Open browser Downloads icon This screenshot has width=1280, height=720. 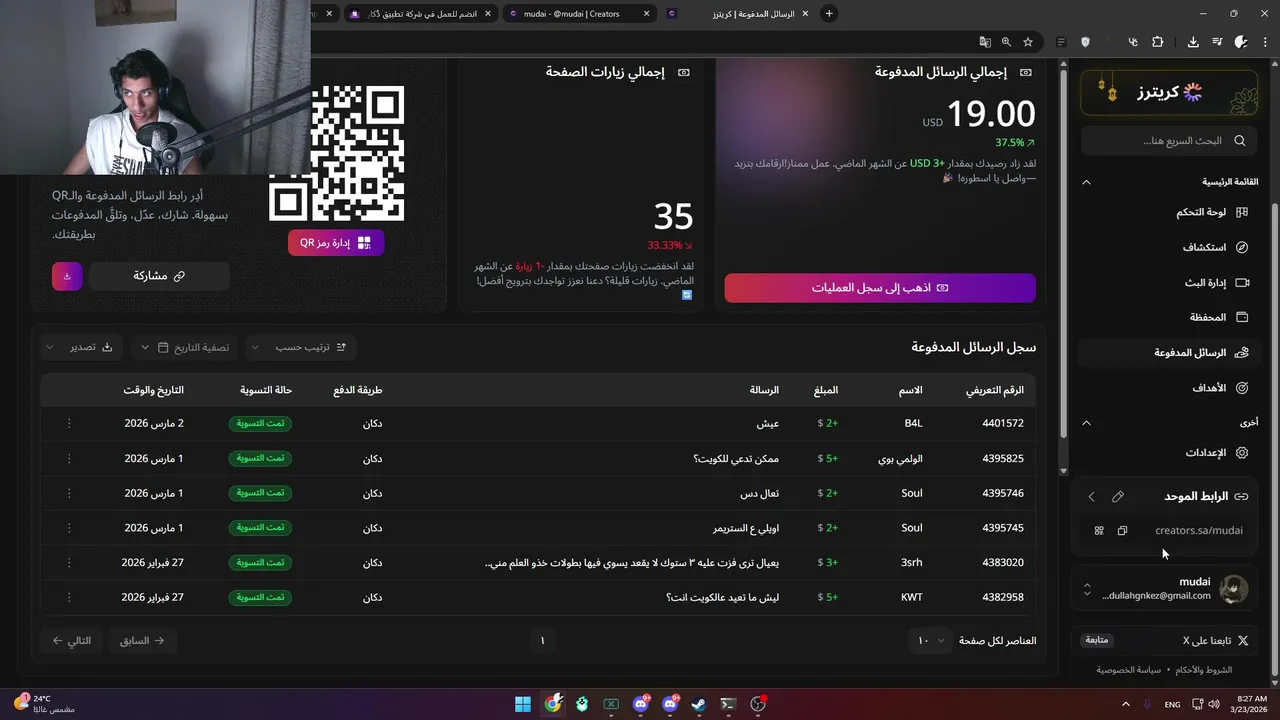pyautogui.click(x=1193, y=42)
